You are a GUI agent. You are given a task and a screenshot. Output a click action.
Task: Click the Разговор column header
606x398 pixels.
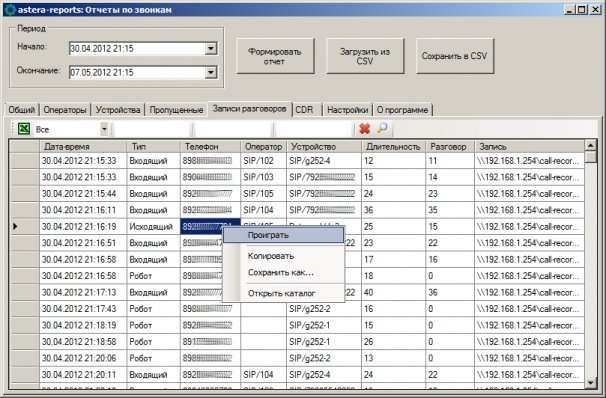(450, 146)
